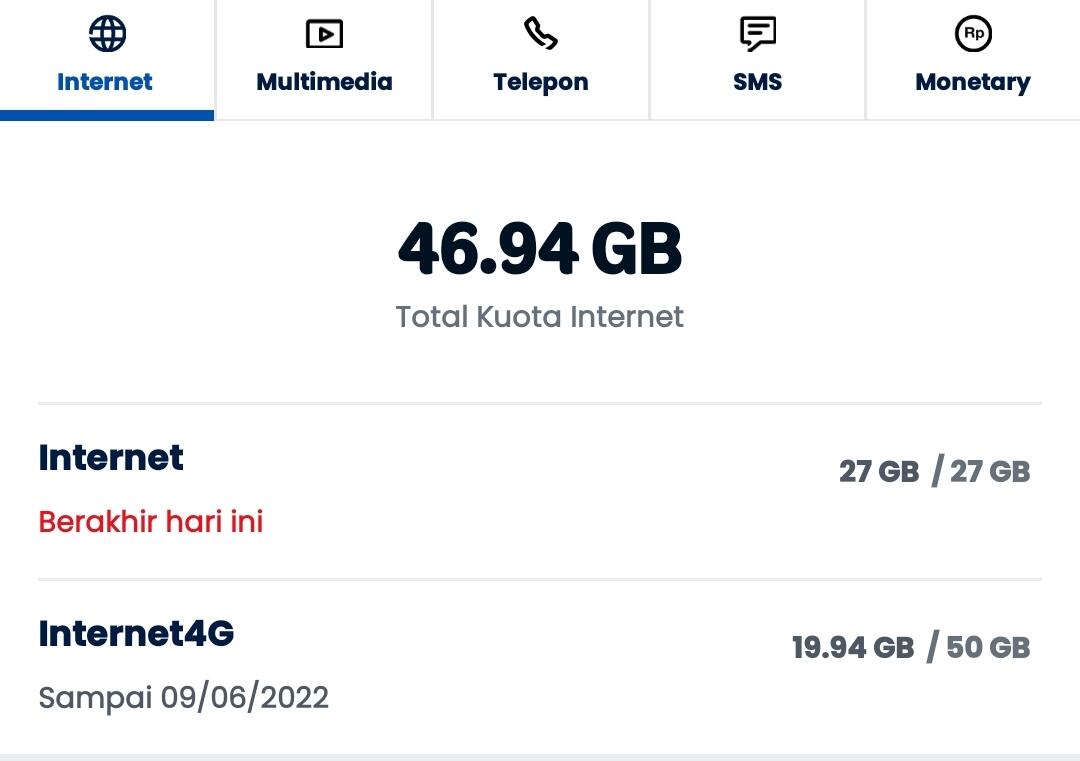The height and width of the screenshot is (761, 1080).
Task: Click the 50 GB total for Internet4G
Action: pyautogui.click(x=988, y=648)
